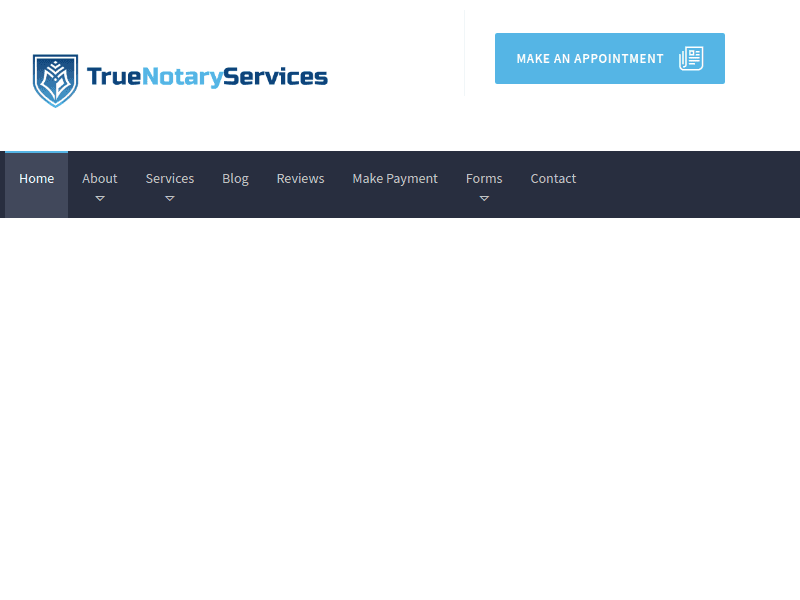Go to the Contact page

pos(553,179)
